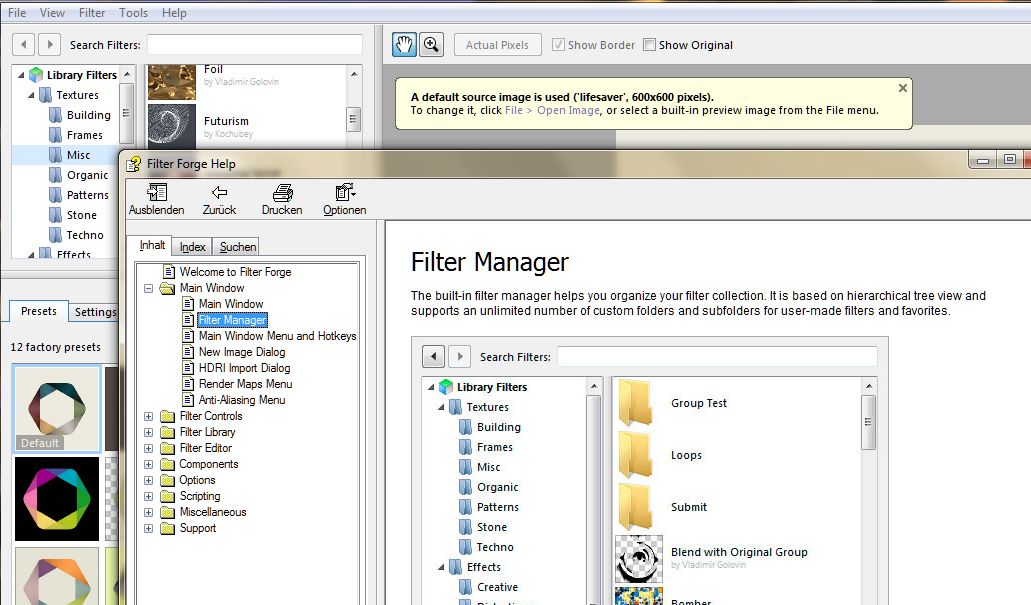Open the Render Maps Menu help page
Image resolution: width=1031 pixels, height=605 pixels.
tap(245, 384)
